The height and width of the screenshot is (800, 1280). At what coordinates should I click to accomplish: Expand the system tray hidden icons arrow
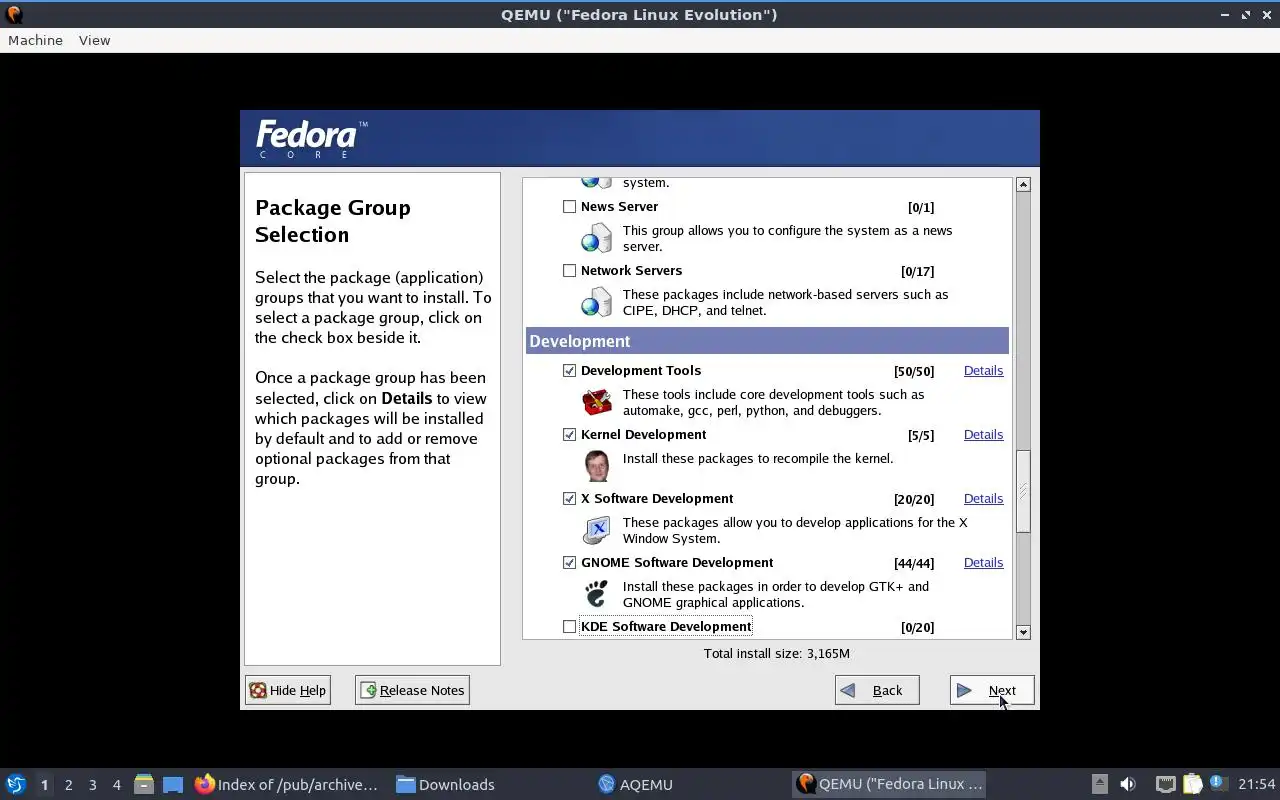coord(1099,784)
